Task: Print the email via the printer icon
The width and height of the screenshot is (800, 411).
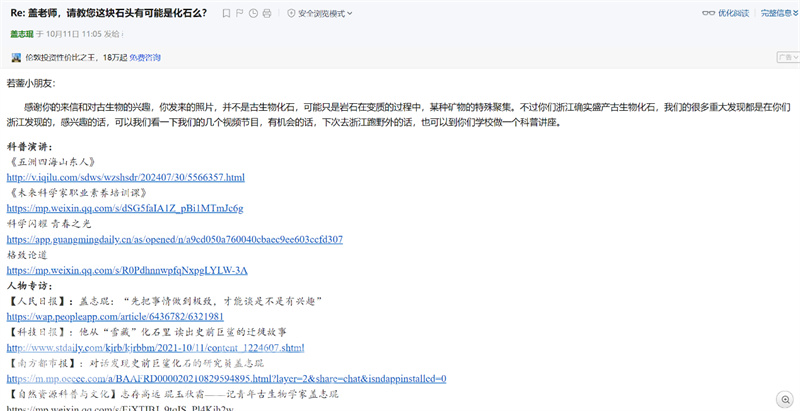Action: pyautogui.click(x=267, y=14)
